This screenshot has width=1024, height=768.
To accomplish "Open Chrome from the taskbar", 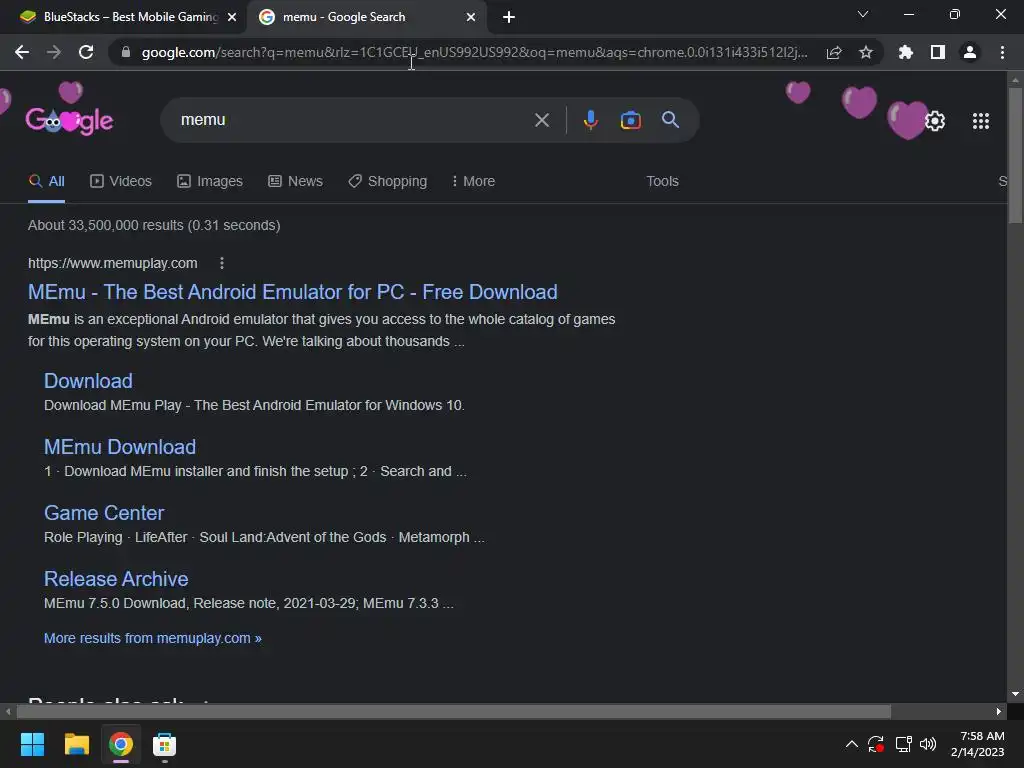I will [121, 744].
